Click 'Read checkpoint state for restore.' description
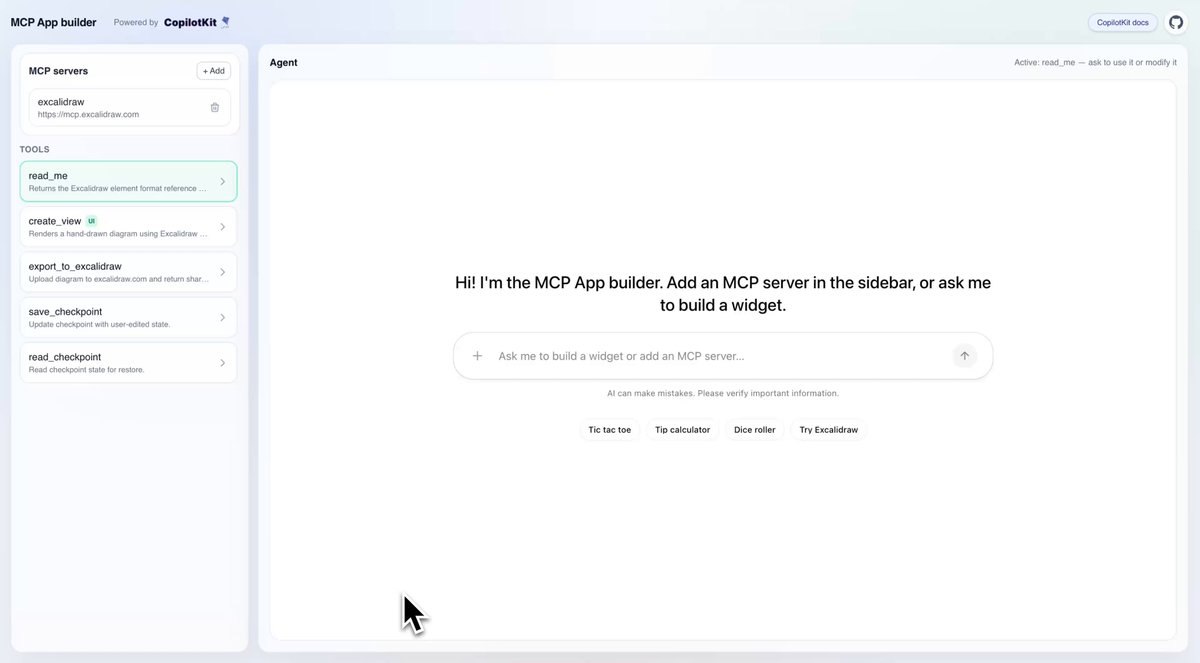Screen dimensions: 1200x663 [87, 369]
